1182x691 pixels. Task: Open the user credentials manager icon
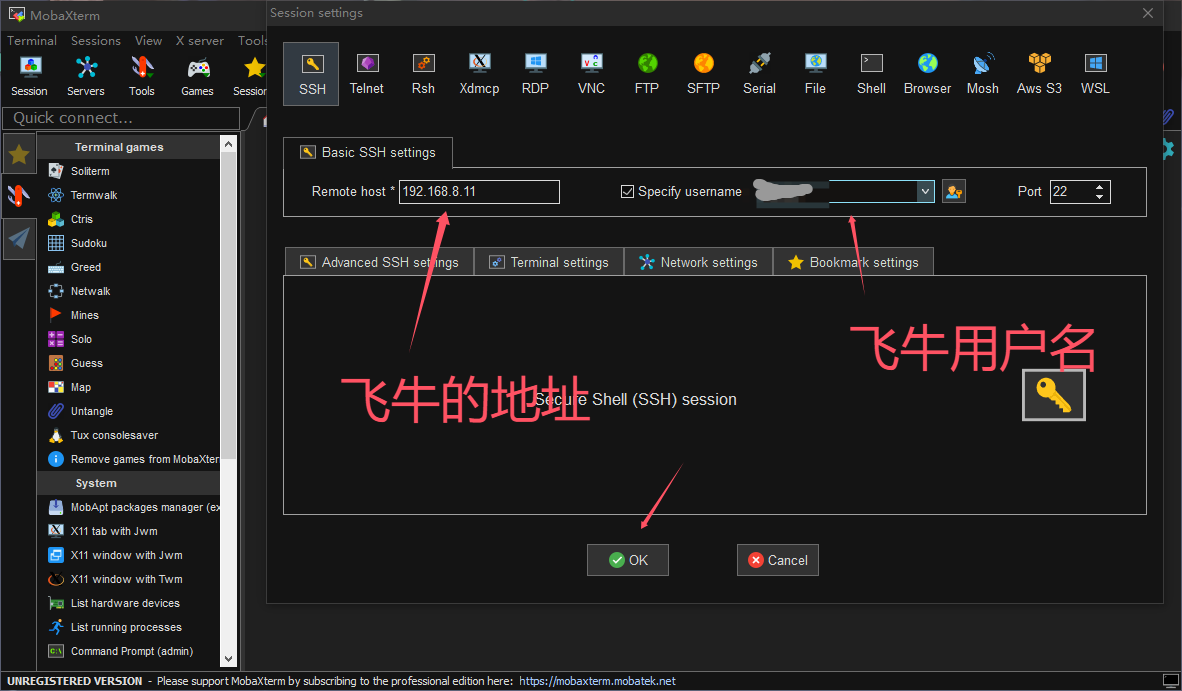[x=954, y=191]
